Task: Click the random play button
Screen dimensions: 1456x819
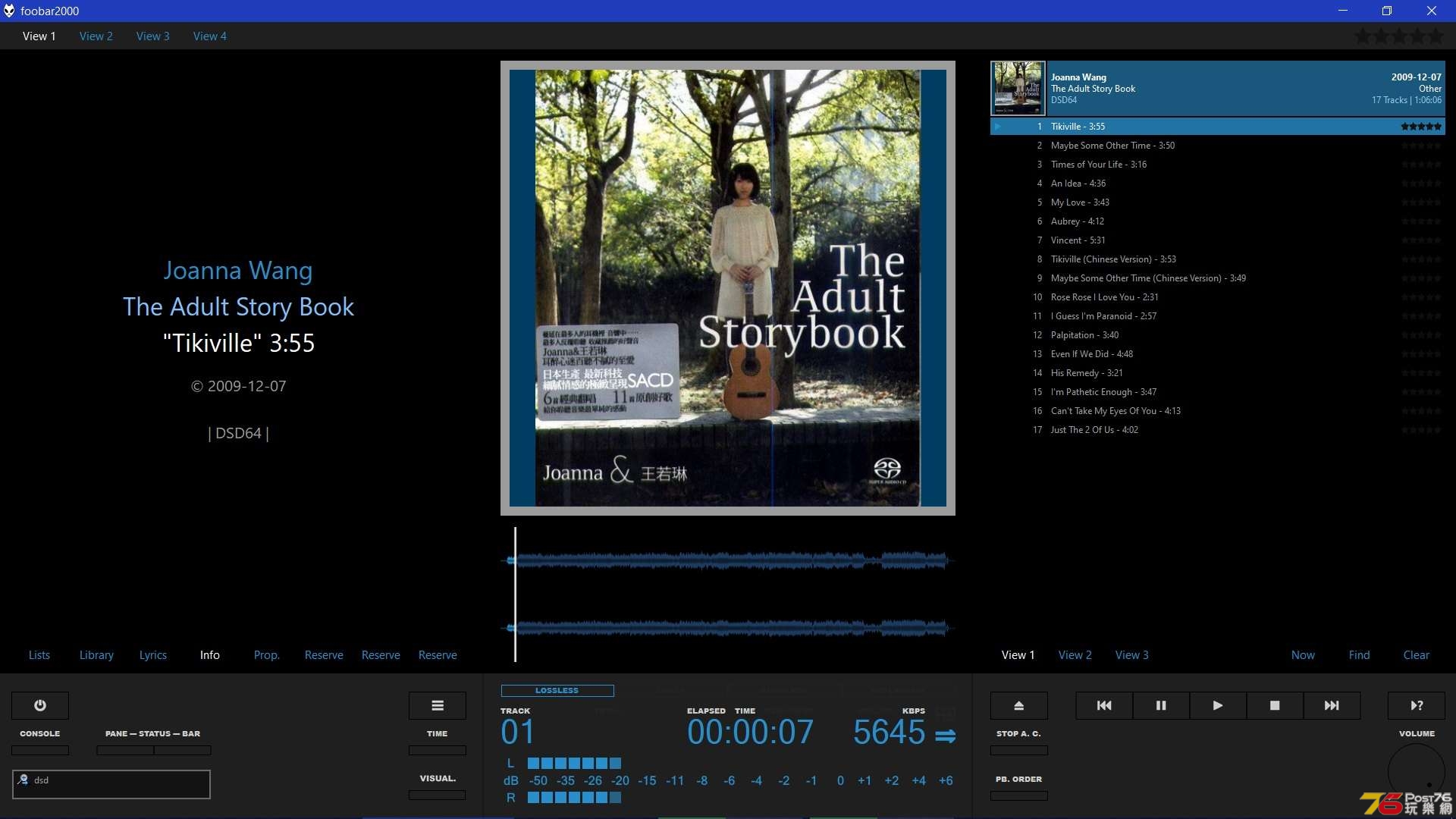Action: [1417, 705]
